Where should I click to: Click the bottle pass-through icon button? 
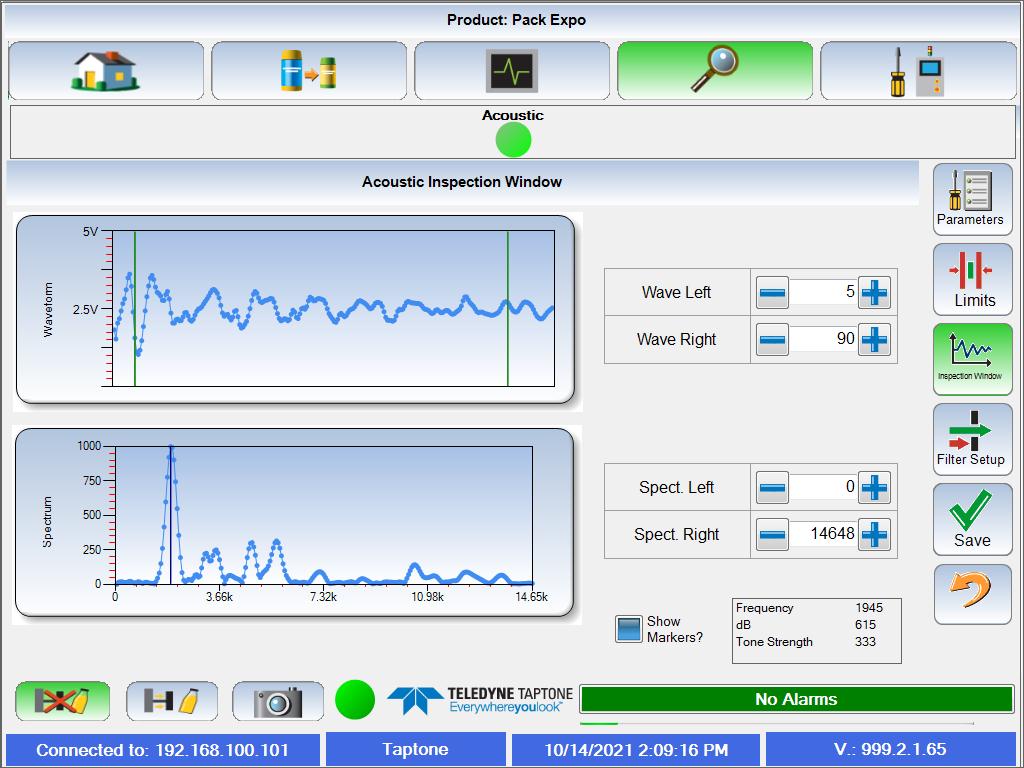click(172, 701)
